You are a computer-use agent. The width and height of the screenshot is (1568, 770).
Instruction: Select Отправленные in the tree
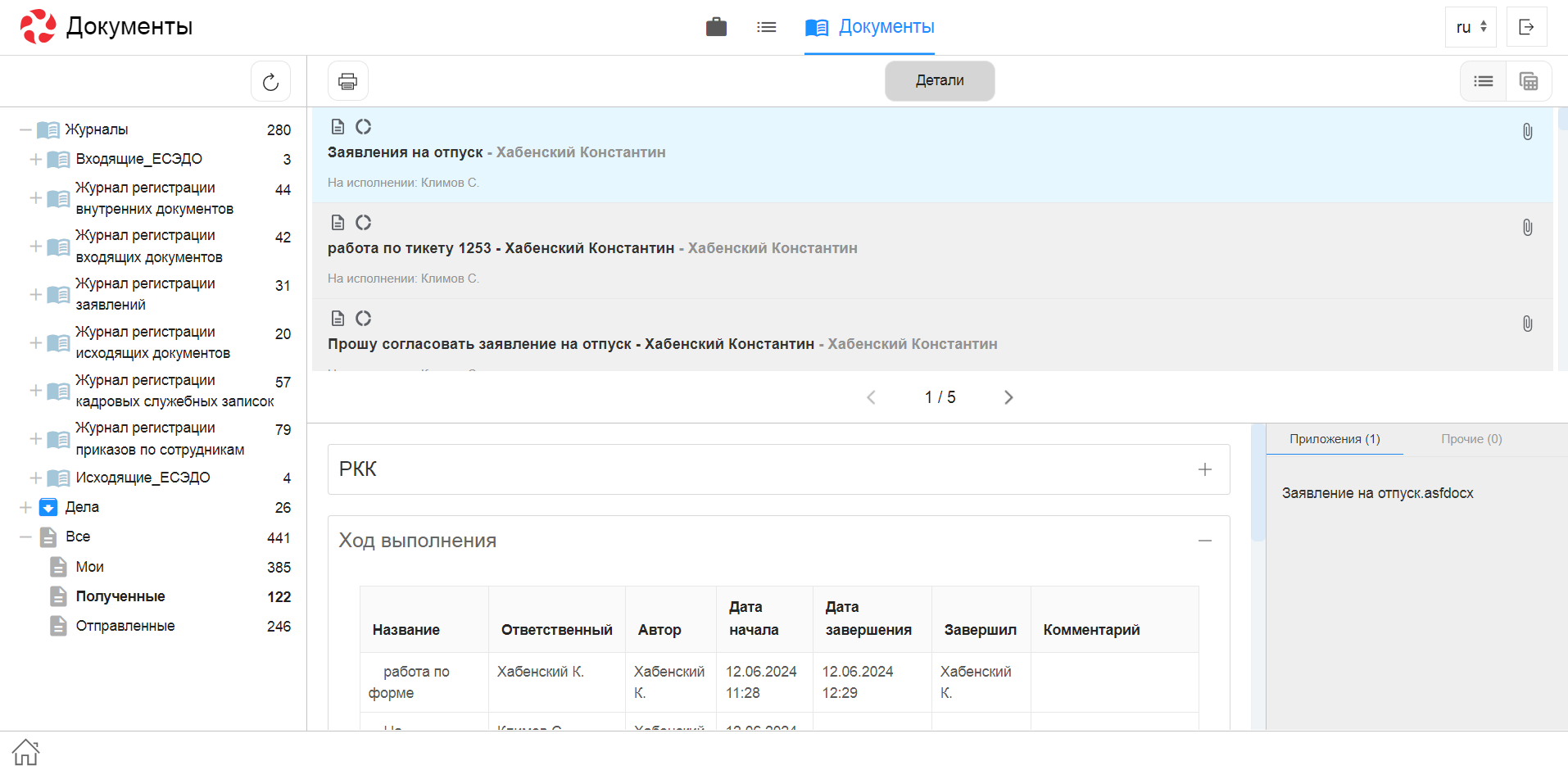125,626
